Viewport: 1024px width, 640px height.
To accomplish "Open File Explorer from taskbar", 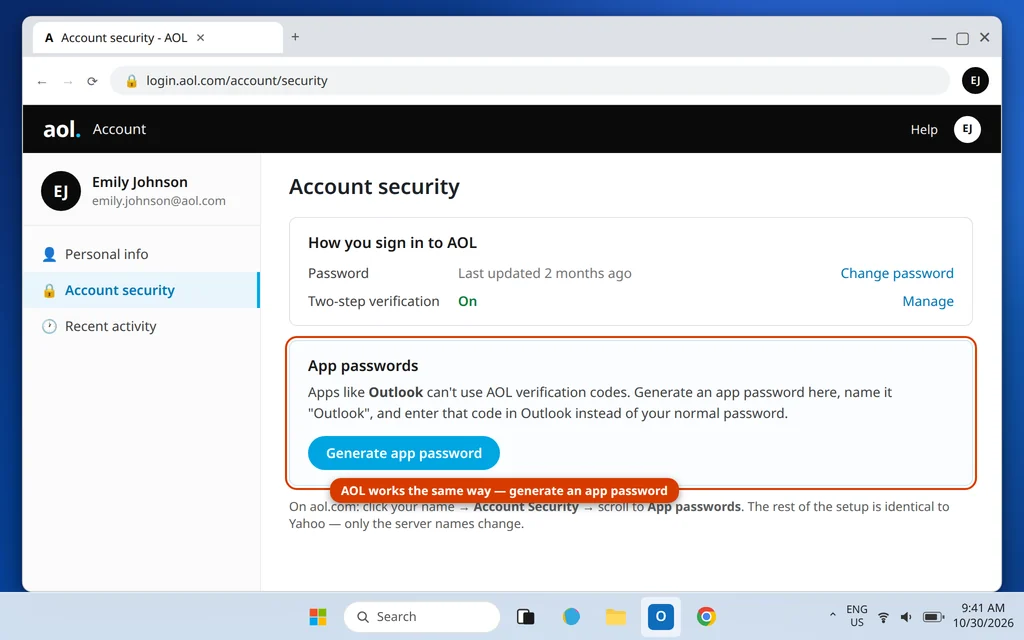I will pos(616,616).
